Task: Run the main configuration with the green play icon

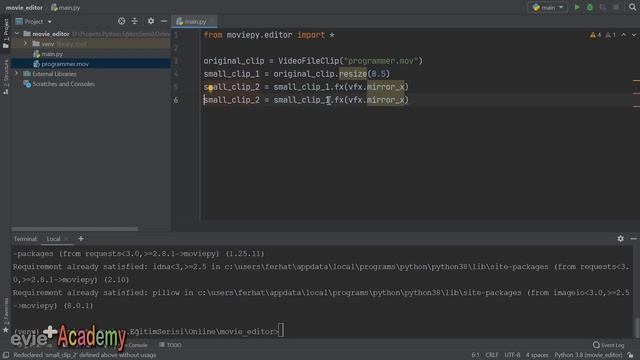Action: tap(577, 7)
